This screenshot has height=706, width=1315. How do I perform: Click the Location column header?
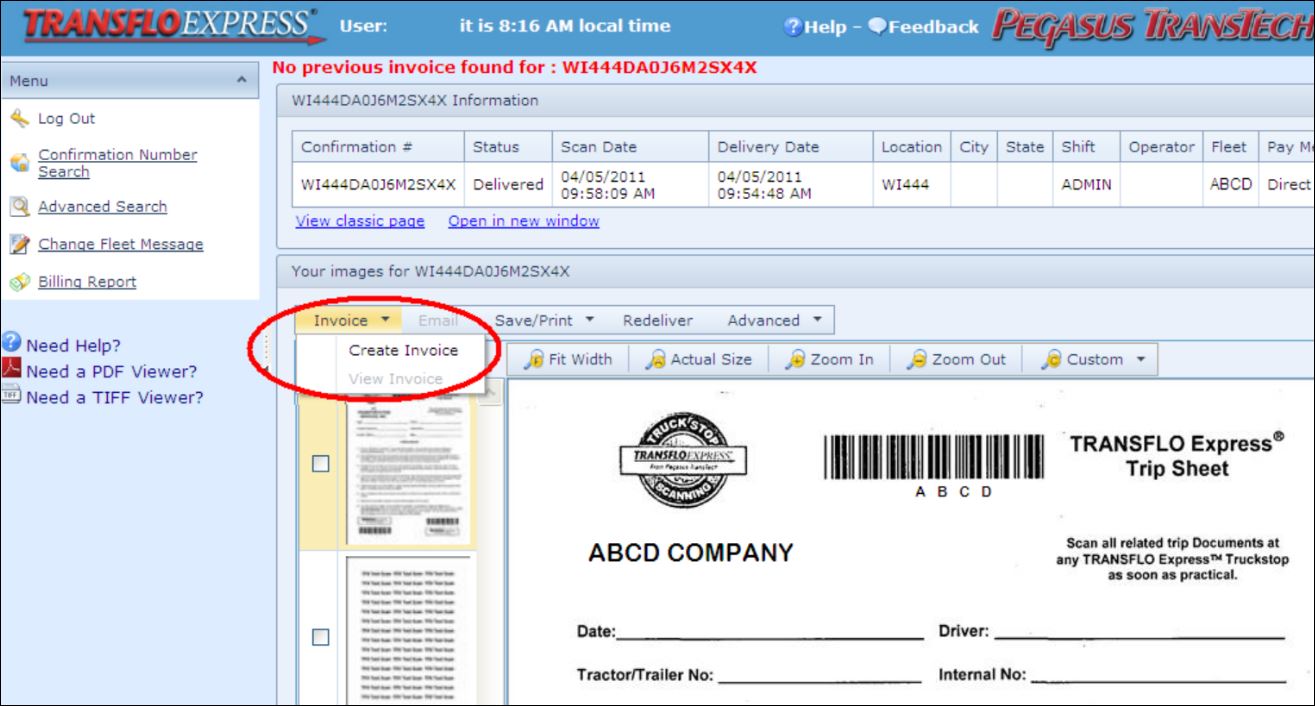(913, 147)
